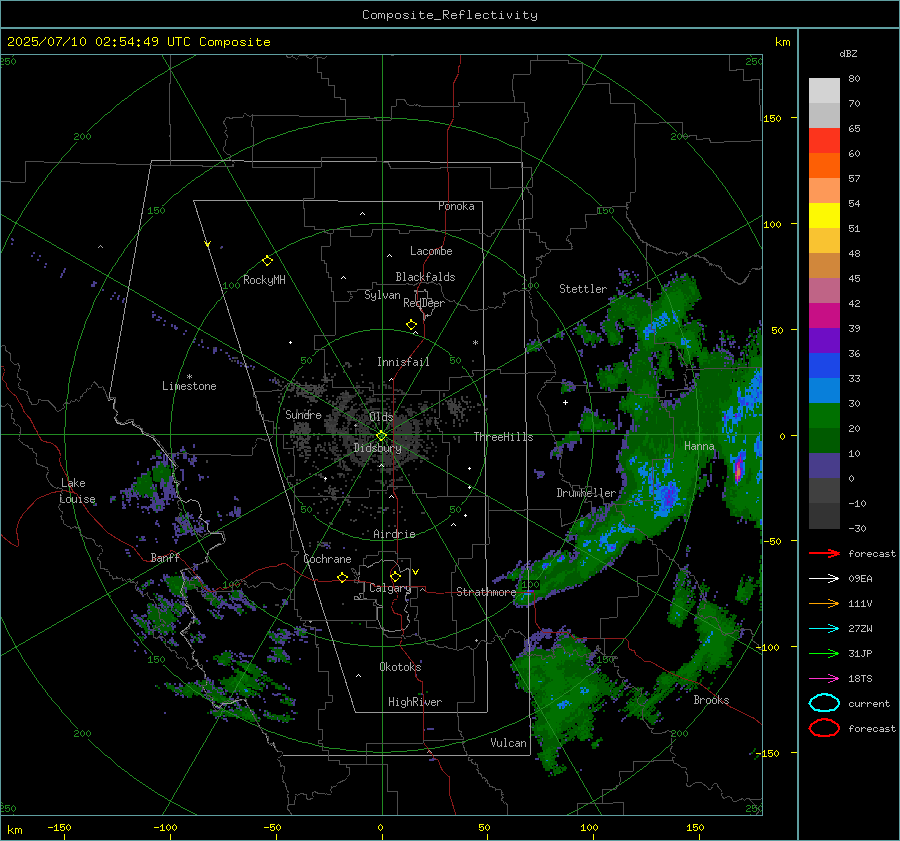The width and height of the screenshot is (900, 841).
Task: Click the yellow diamond marker above RockyMH
Action: click(267, 261)
